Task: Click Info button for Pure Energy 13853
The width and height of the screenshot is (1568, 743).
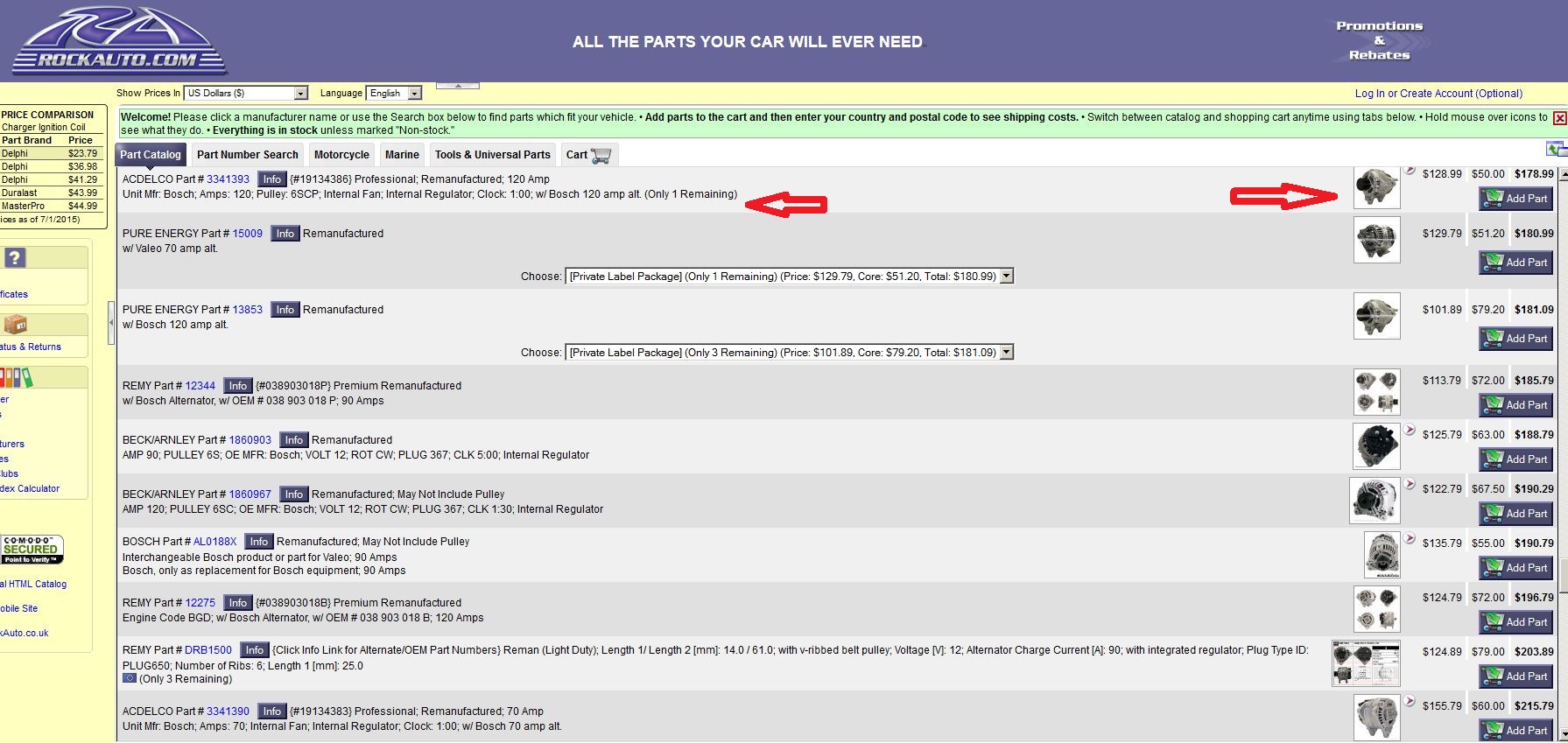Action: click(x=285, y=310)
